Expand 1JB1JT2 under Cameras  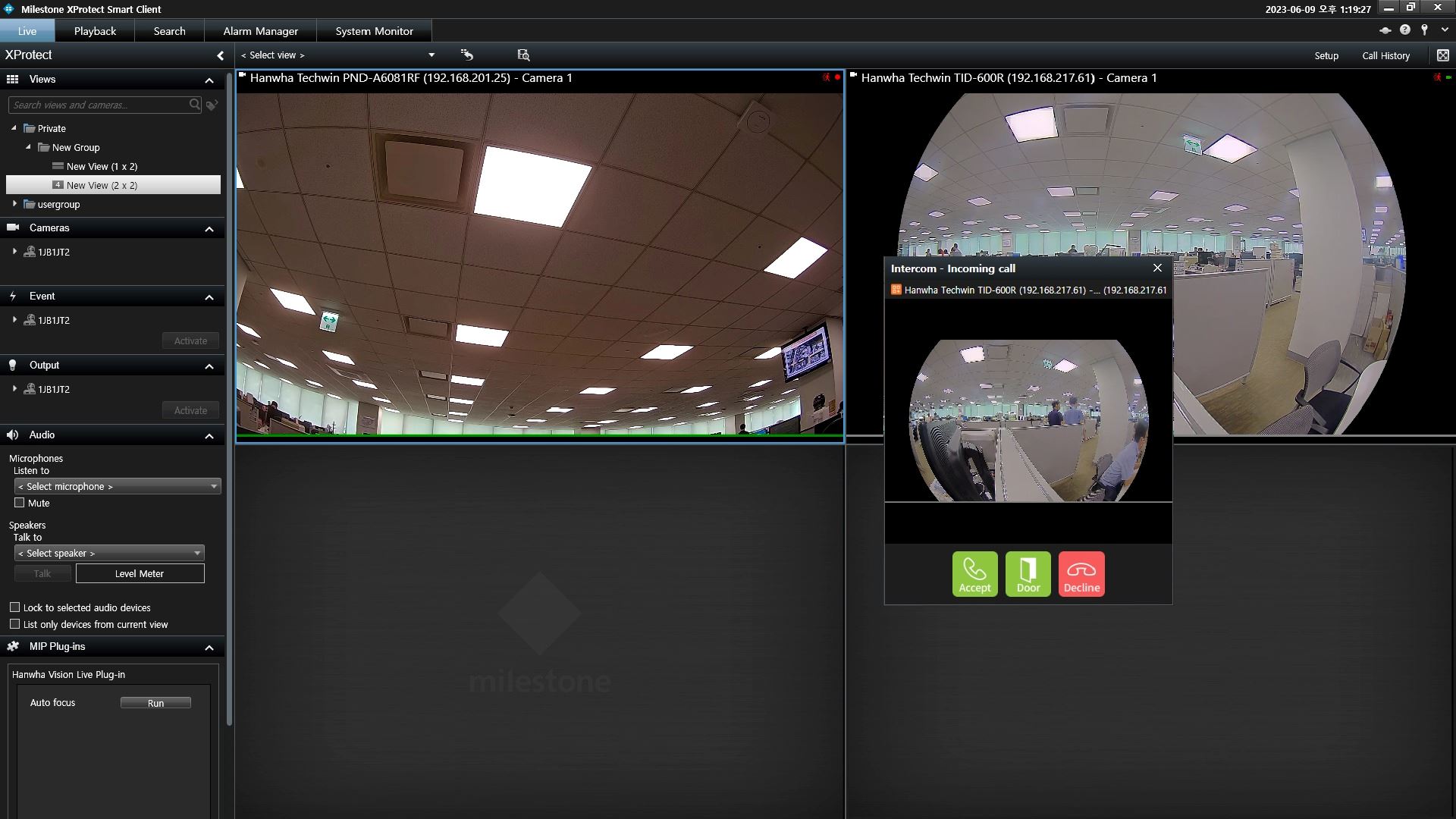[x=14, y=252]
